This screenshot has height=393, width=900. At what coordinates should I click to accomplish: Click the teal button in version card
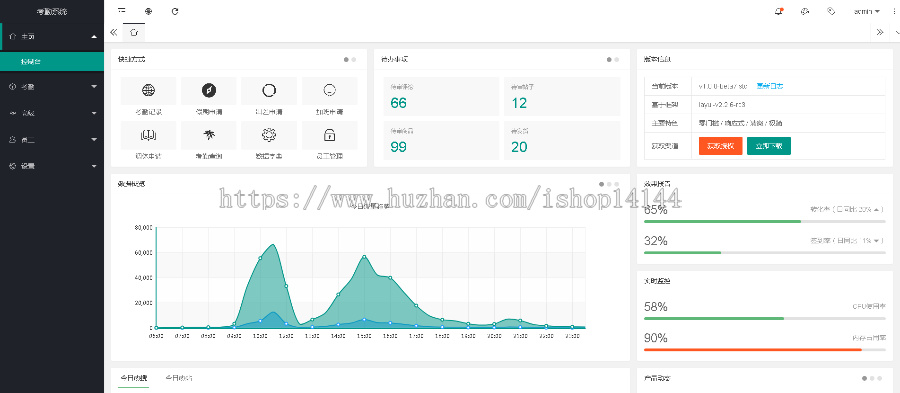pyautogui.click(x=769, y=146)
